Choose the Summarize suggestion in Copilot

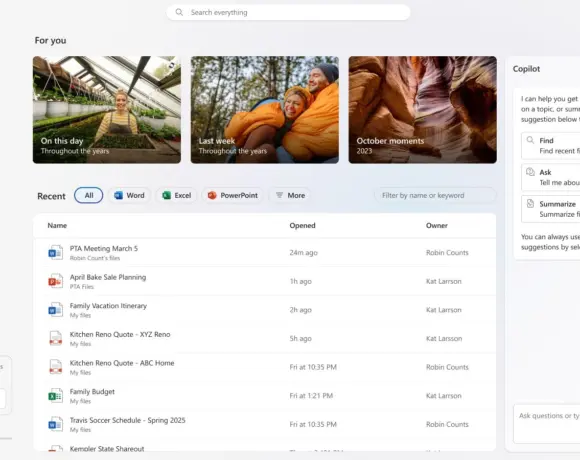[x=551, y=209]
